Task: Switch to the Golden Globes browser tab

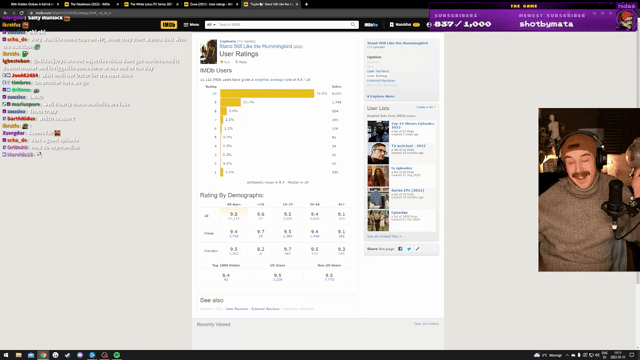Action: [31, 4]
